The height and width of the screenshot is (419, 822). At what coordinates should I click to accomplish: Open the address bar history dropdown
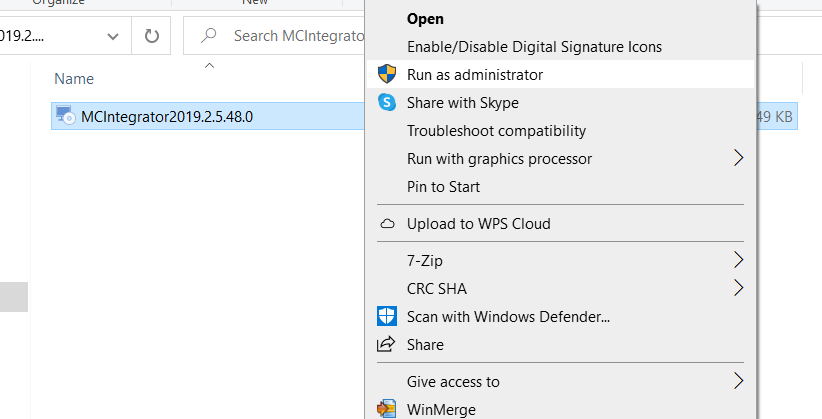[113, 36]
